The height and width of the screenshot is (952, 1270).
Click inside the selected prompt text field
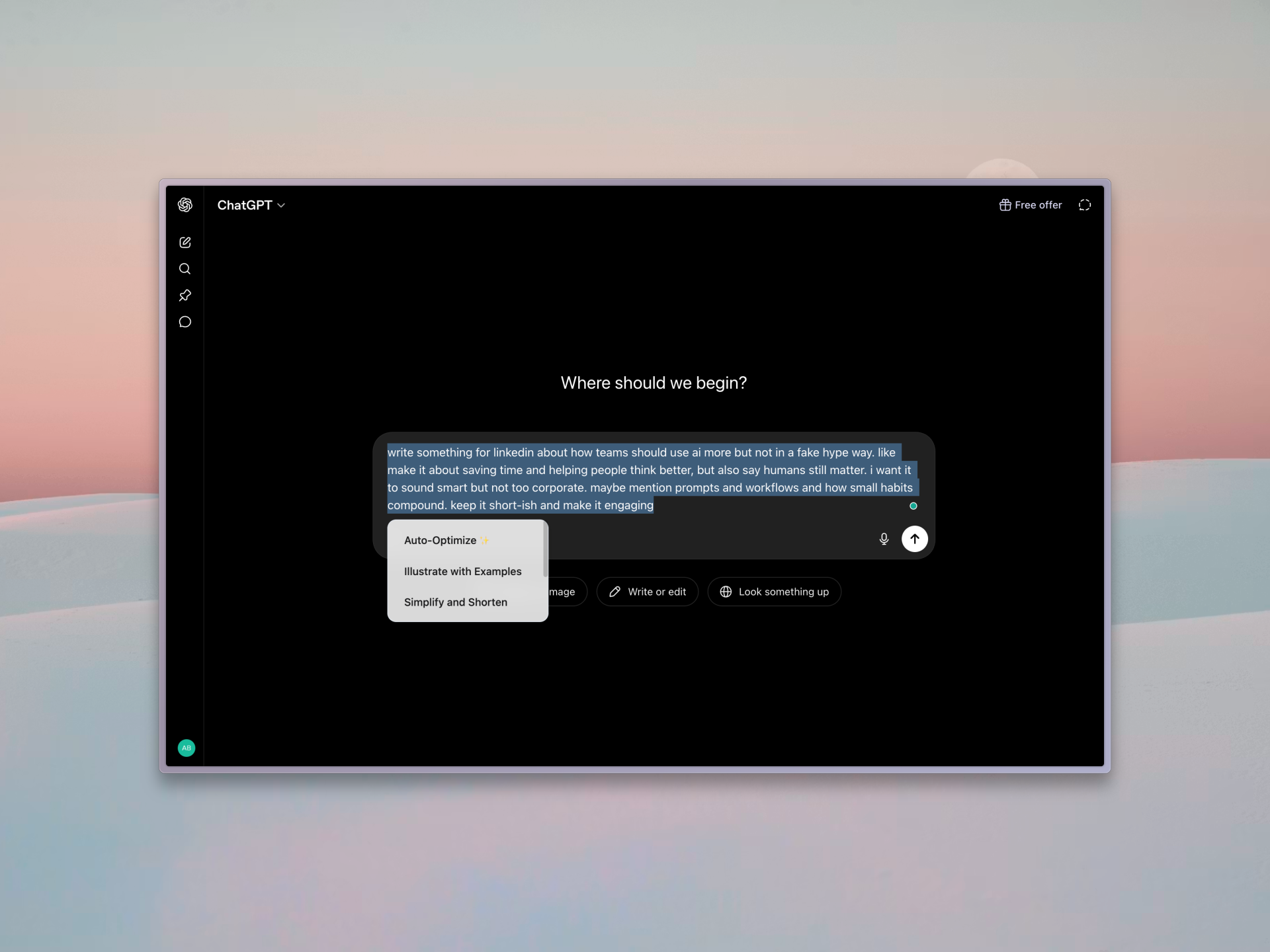(652, 479)
